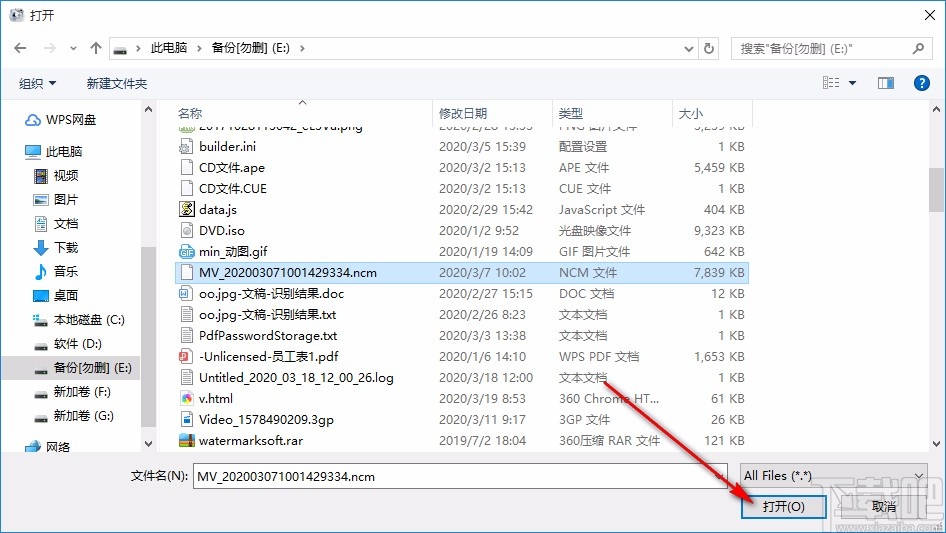
Task: Expand the address bar history dropdown
Action: click(x=688, y=49)
